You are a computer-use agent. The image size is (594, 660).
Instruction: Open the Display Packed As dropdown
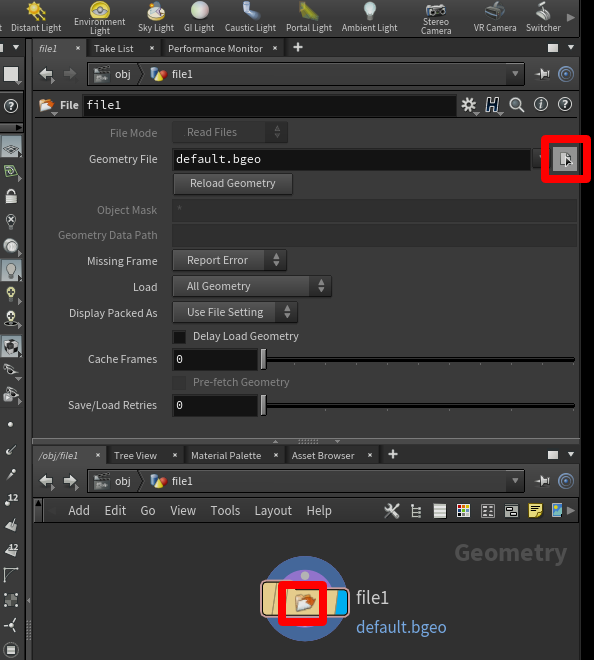(x=235, y=312)
